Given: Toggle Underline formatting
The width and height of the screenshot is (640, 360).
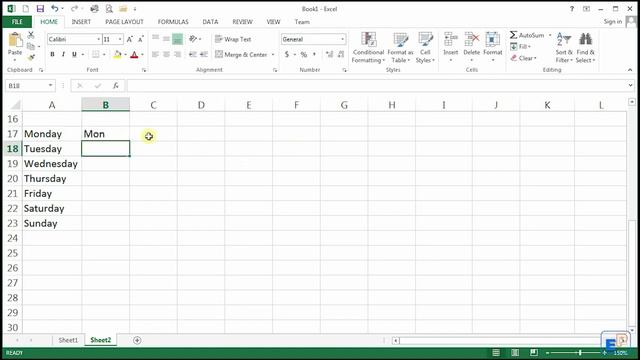Looking at the screenshot, I should [x=74, y=54].
